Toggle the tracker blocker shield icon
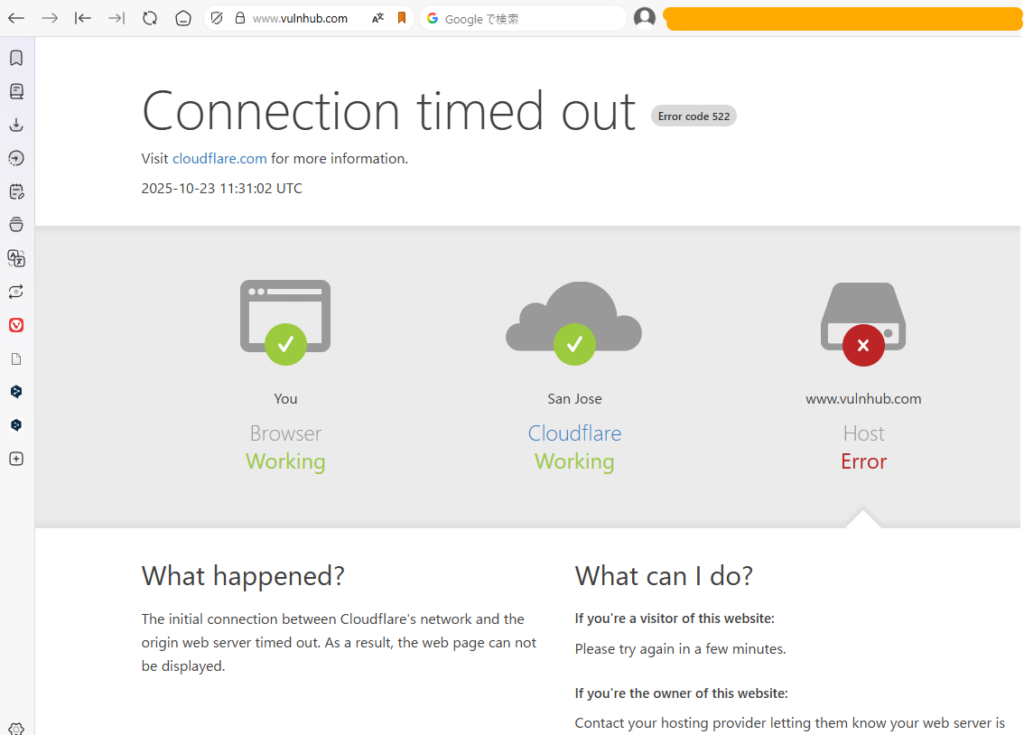This screenshot has width=1024, height=735. tap(217, 18)
